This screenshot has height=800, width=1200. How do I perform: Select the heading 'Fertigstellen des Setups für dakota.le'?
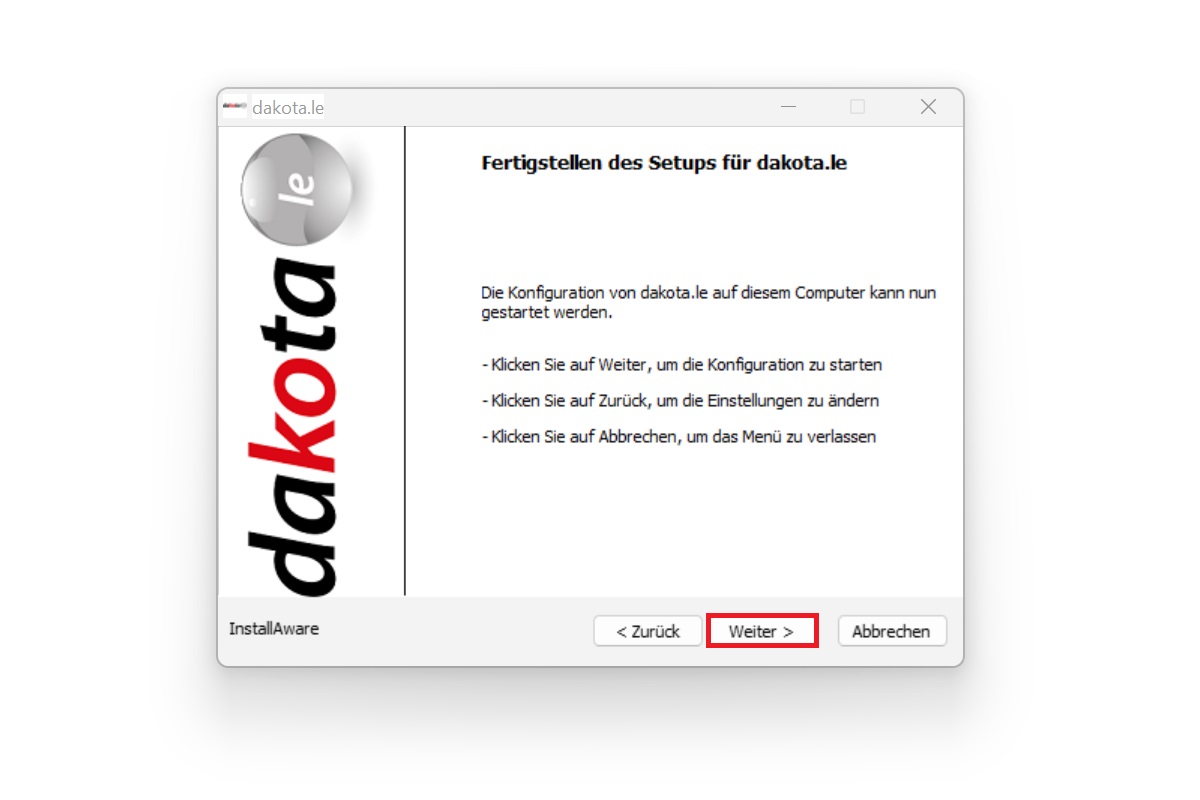tap(664, 162)
